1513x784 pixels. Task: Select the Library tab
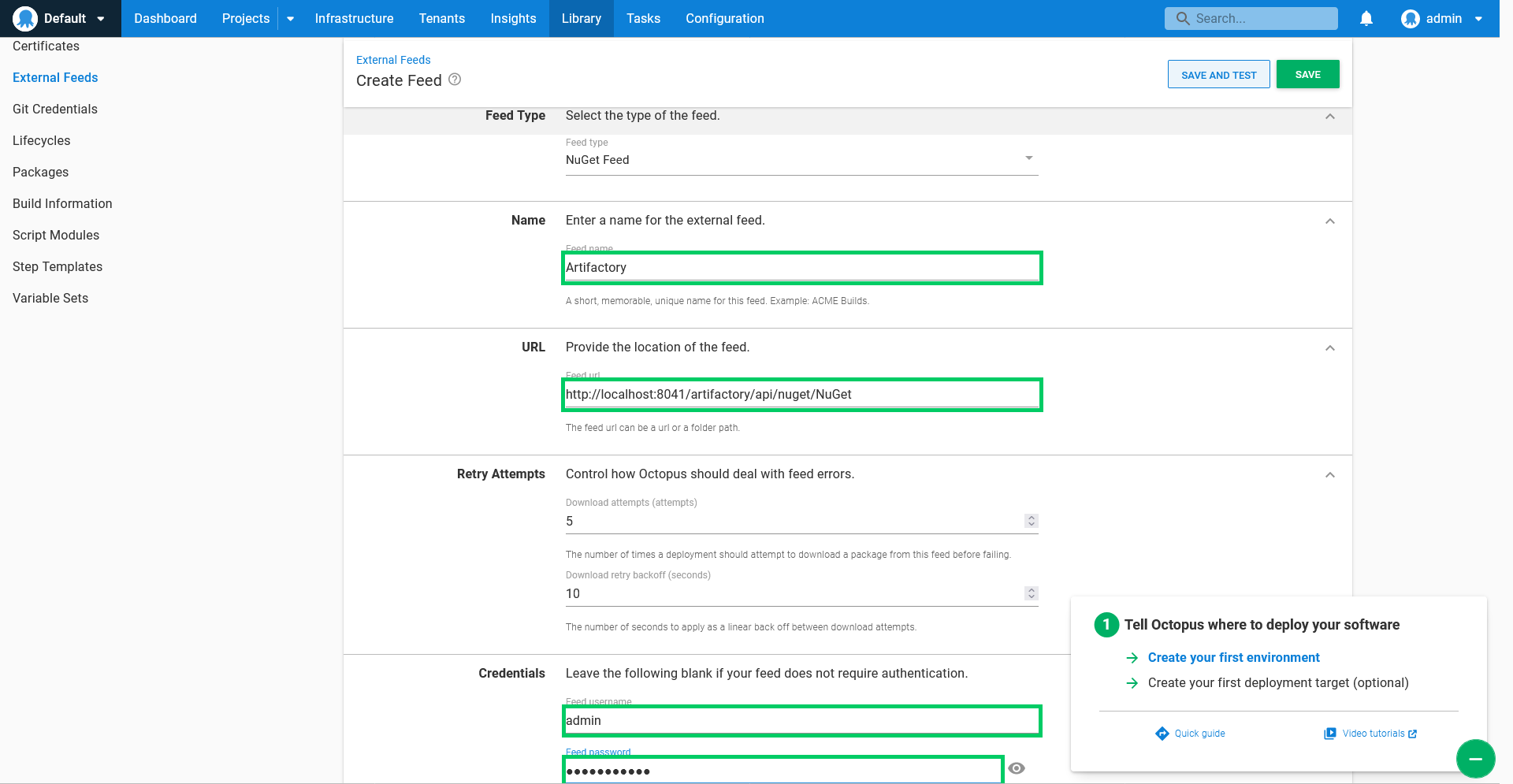tap(582, 18)
